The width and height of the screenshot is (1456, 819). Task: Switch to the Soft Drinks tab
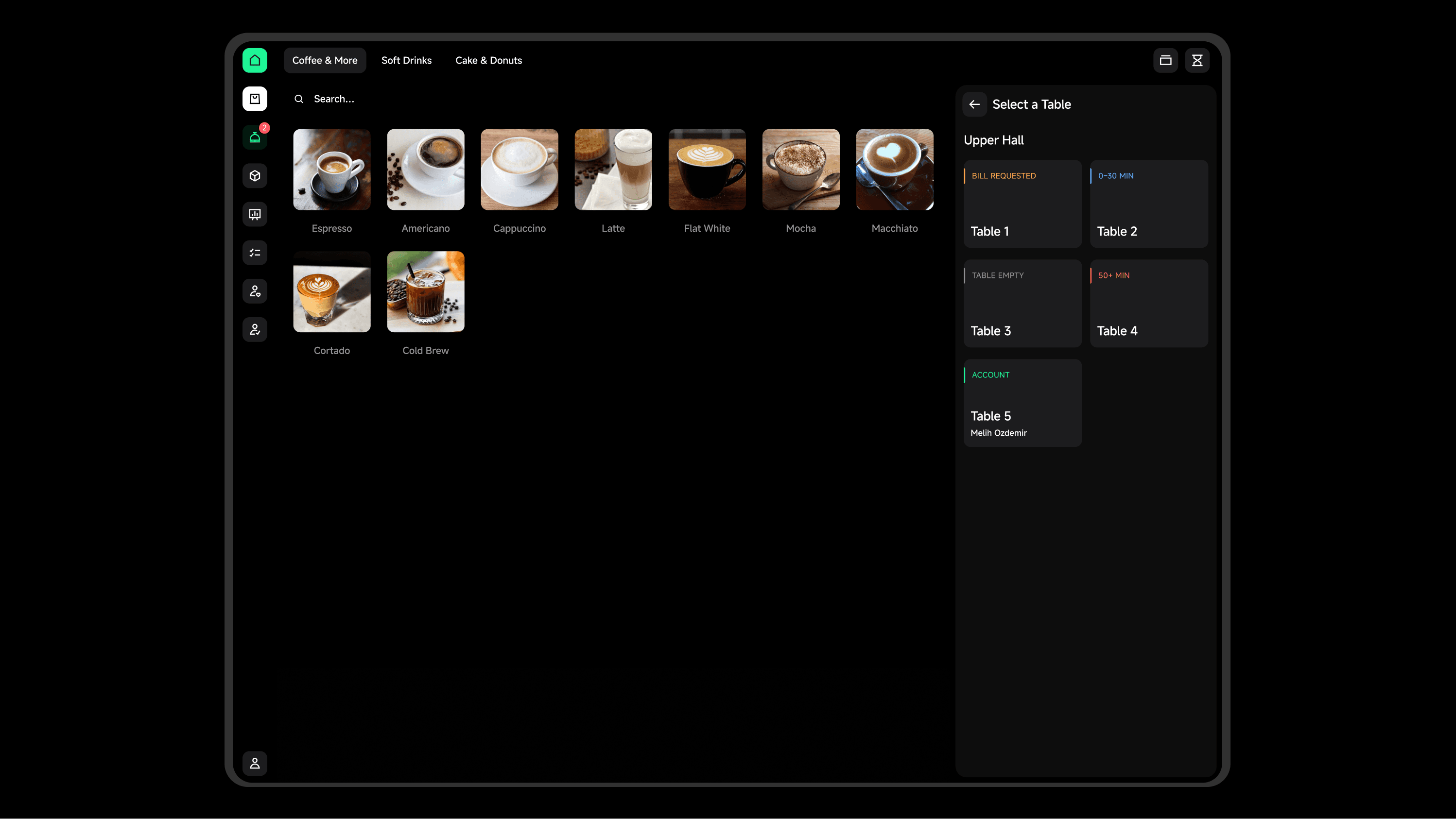coord(406,60)
